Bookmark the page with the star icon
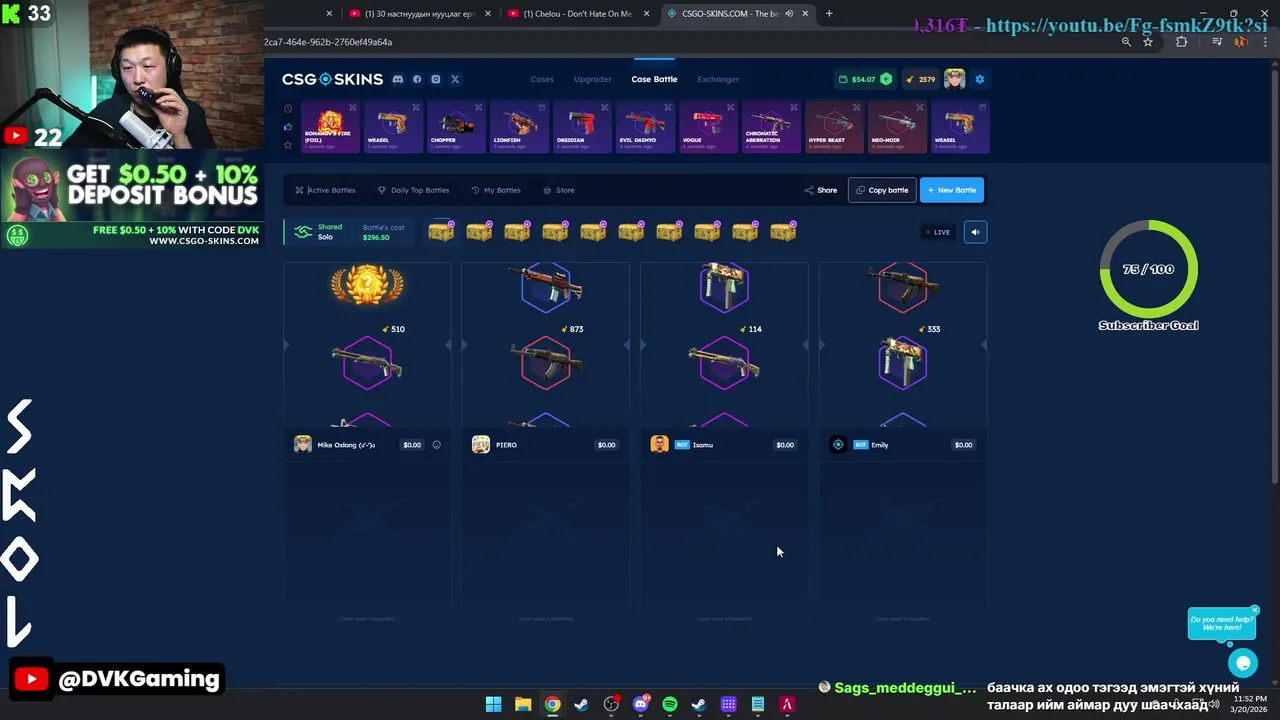The height and width of the screenshot is (720, 1280). coord(1148,42)
